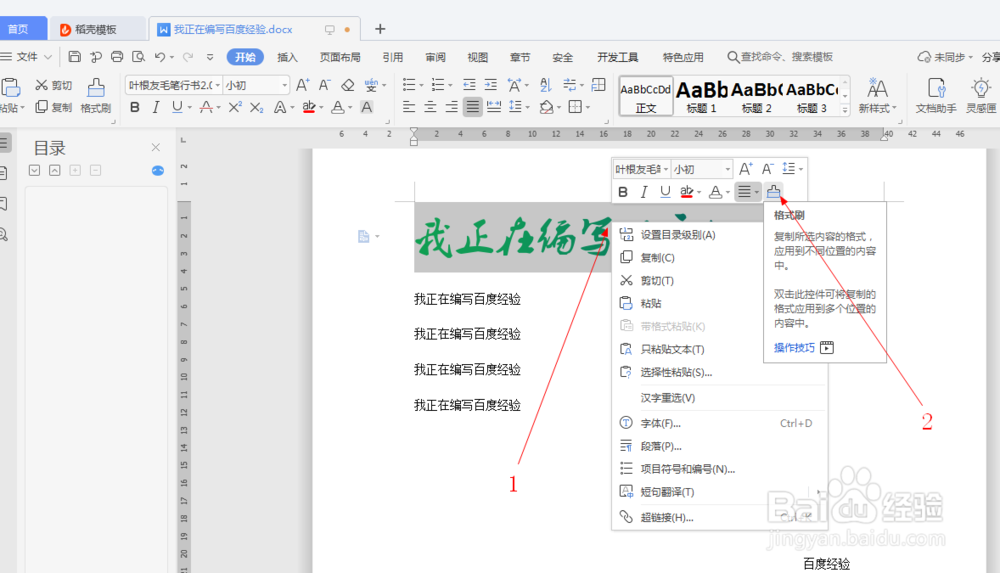The height and width of the screenshot is (573, 1000).
Task: Click the Paste (粘贴) button in ribbon
Action: [x=12, y=96]
